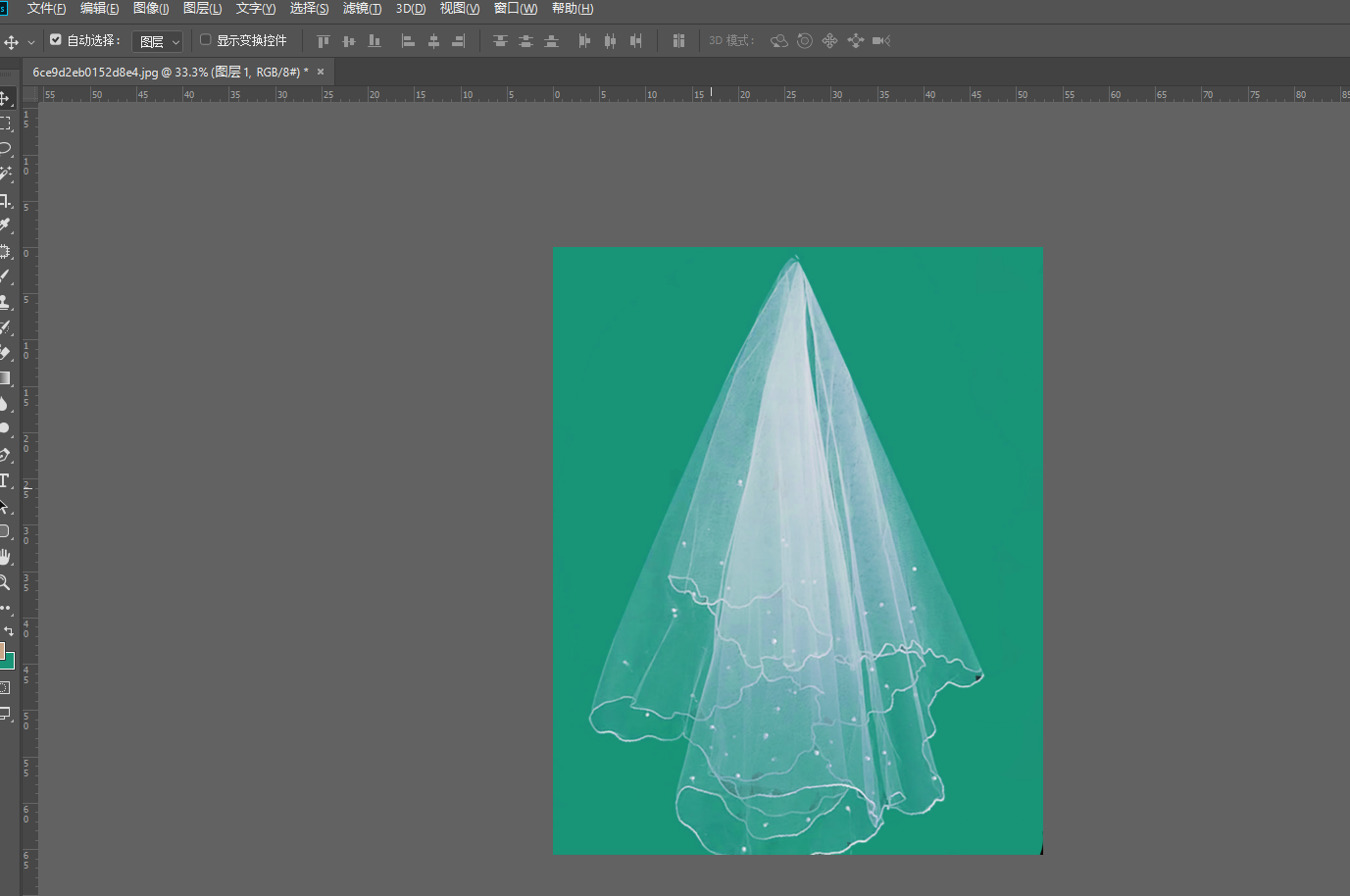Open the 图像(I) menu
The image size is (1350, 896).
(151, 9)
